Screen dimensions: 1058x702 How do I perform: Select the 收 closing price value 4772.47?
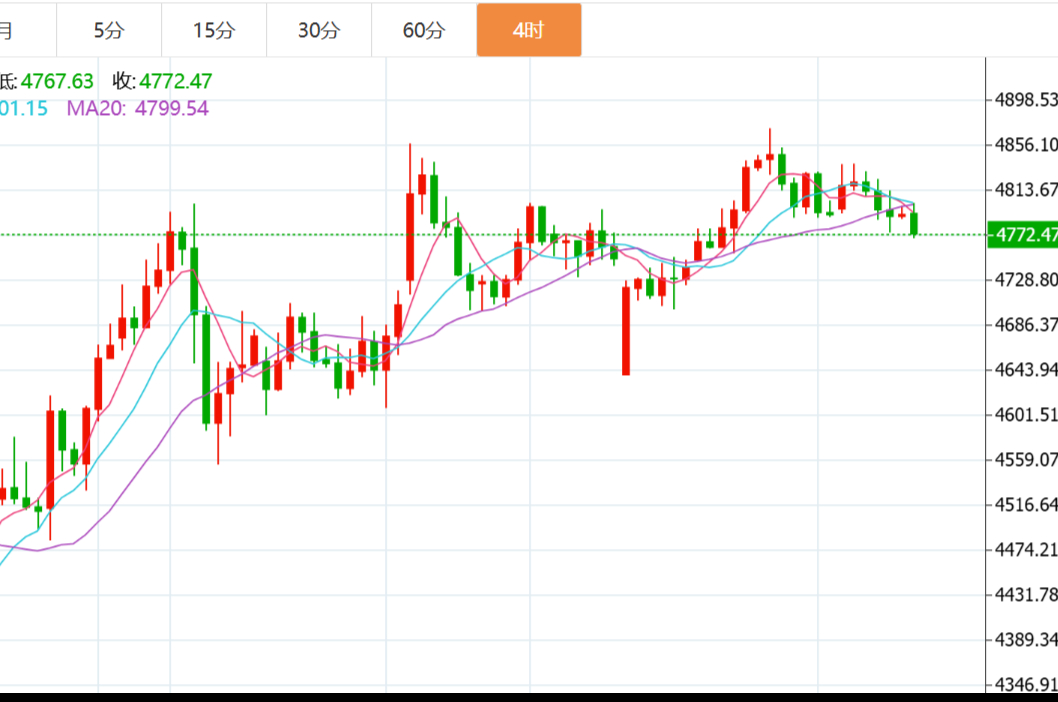tap(175, 82)
